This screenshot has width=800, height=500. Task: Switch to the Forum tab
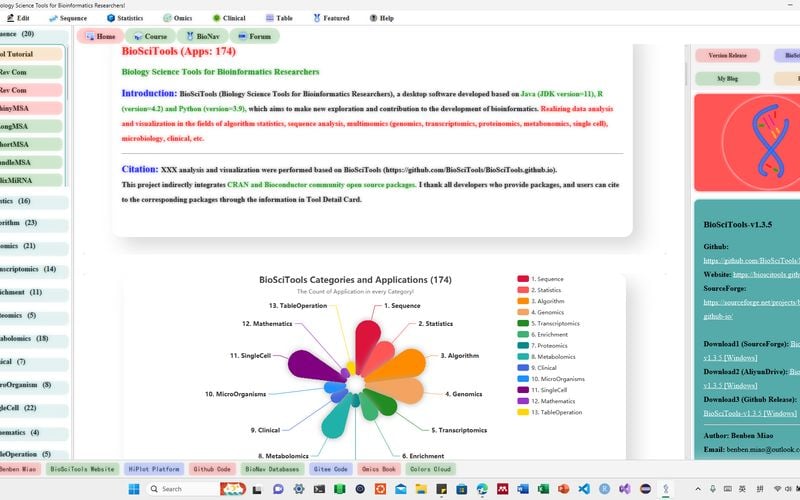tap(255, 36)
